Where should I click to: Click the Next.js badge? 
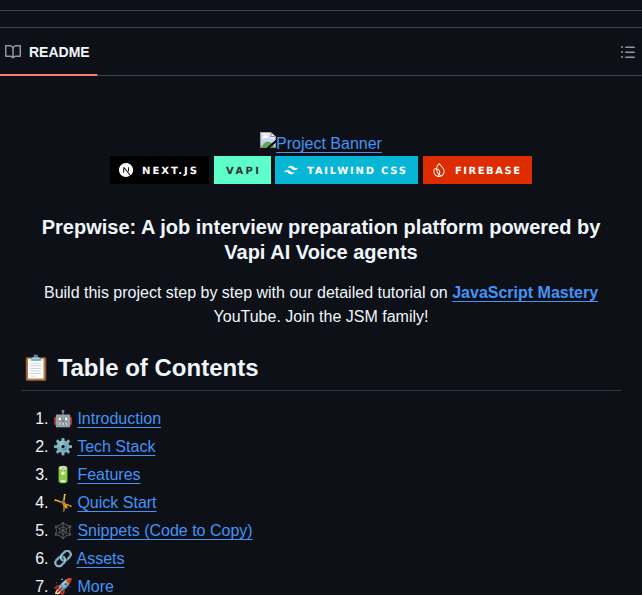coord(159,170)
